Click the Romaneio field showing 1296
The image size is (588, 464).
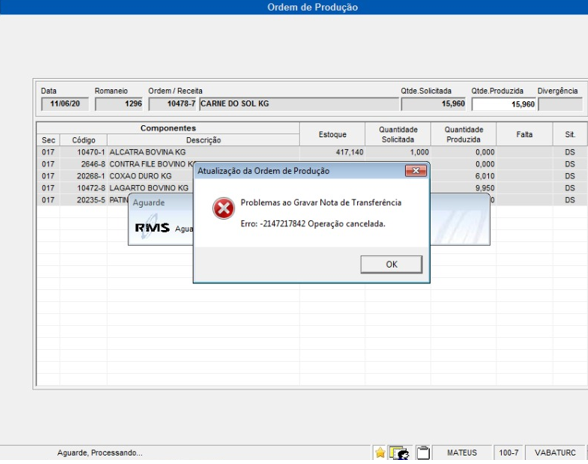[x=118, y=104]
